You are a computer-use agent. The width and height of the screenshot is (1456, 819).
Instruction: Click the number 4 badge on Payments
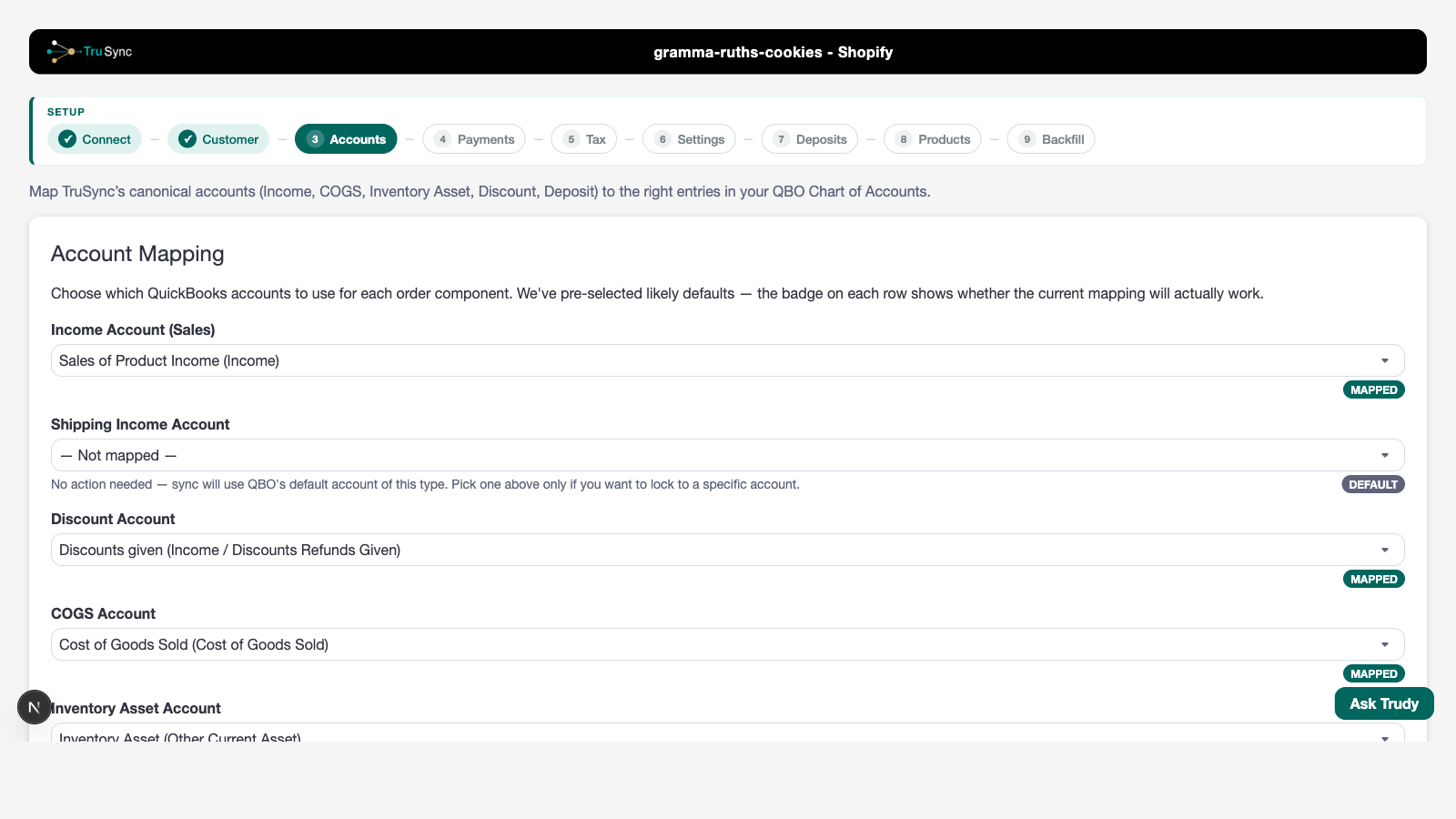point(442,139)
